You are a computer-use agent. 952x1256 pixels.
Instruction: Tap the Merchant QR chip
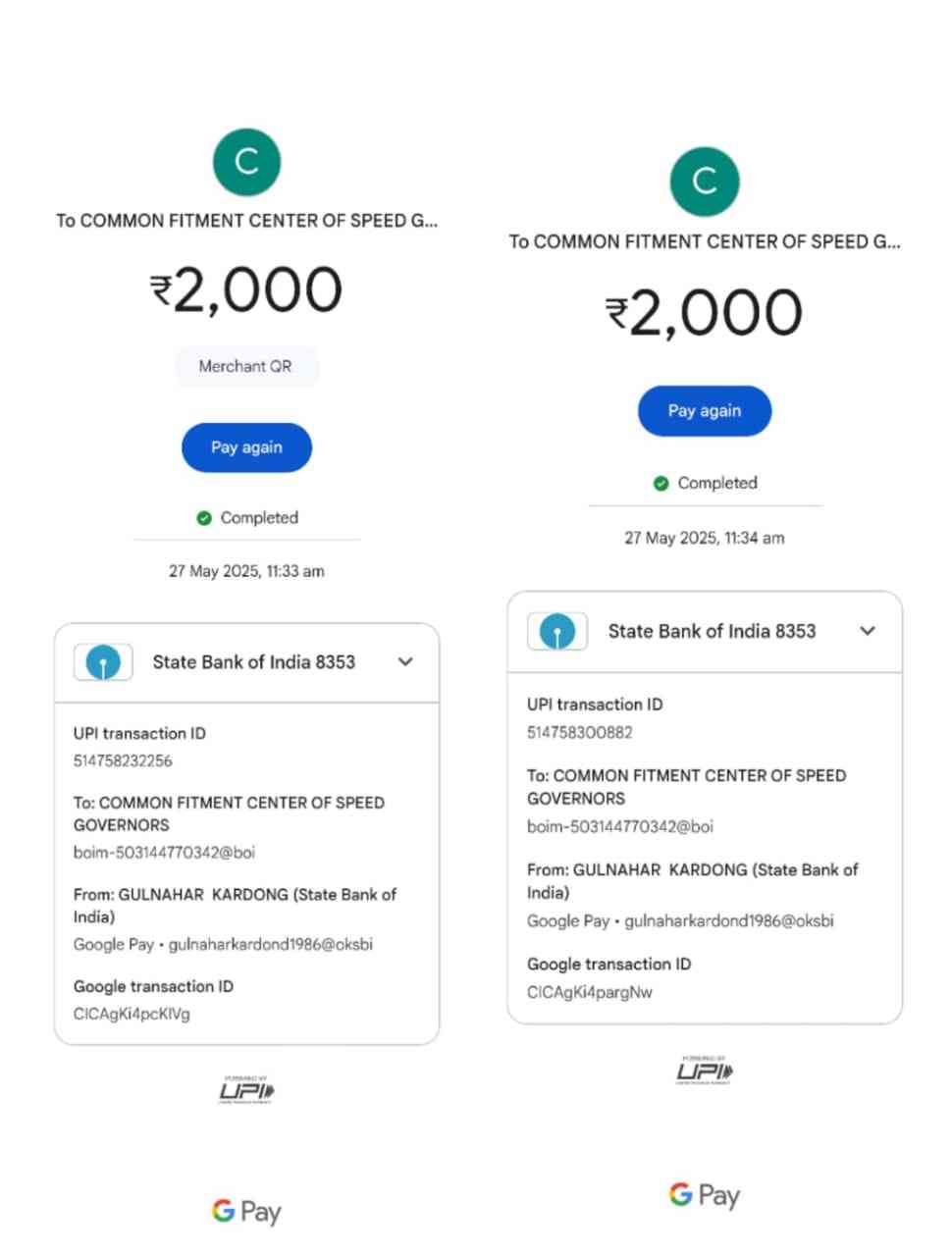pos(245,366)
